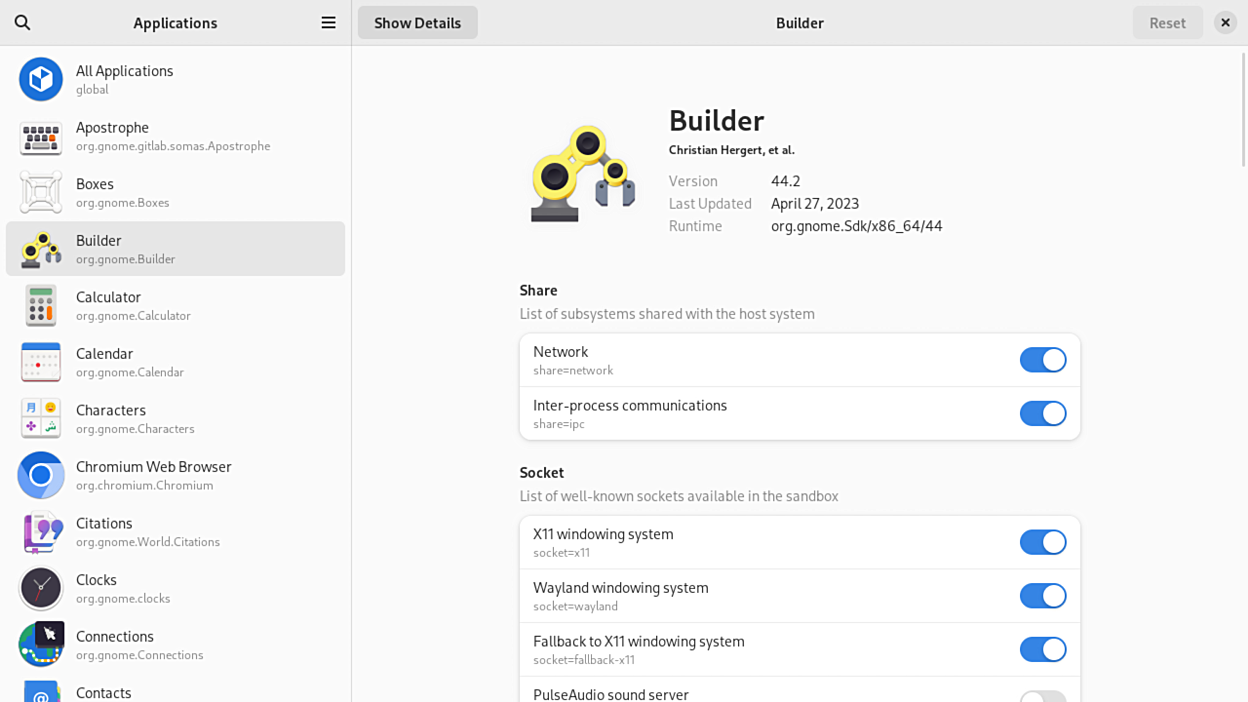
Task: Select the Citations app icon
Action: [41, 532]
